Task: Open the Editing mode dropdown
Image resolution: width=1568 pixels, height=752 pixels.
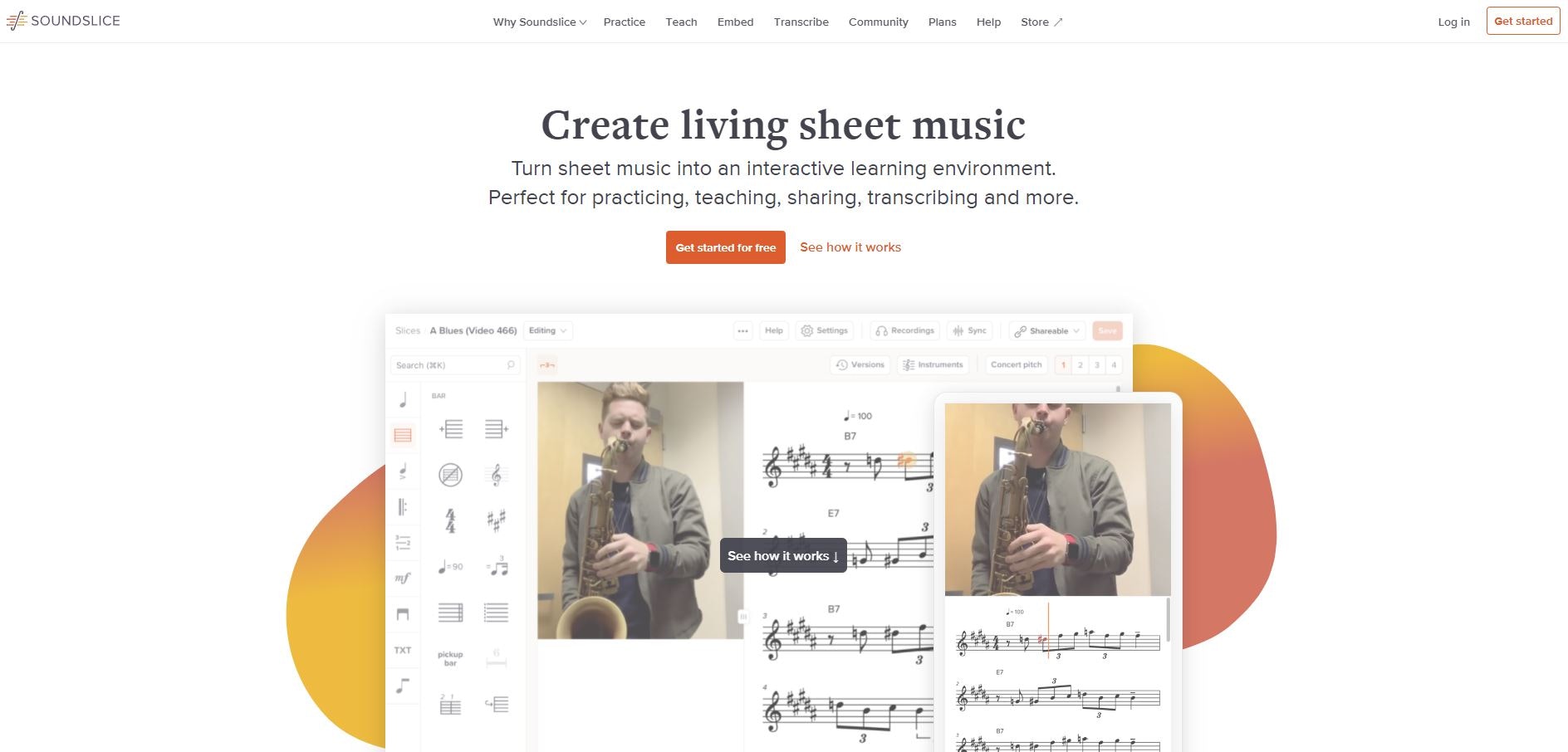Action: (547, 330)
